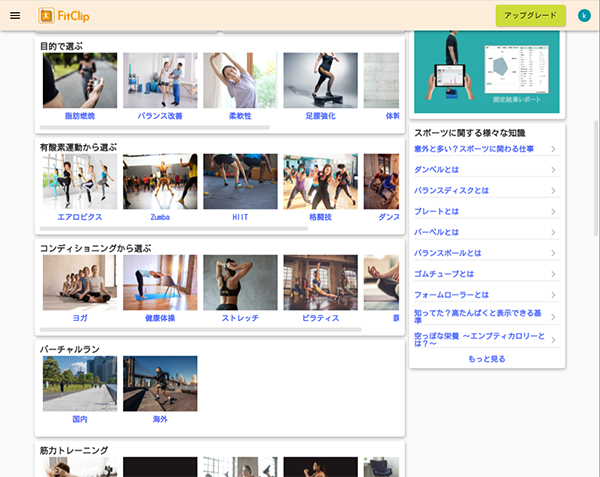
Task: Click the FitClip logo icon
Action: 47,15
